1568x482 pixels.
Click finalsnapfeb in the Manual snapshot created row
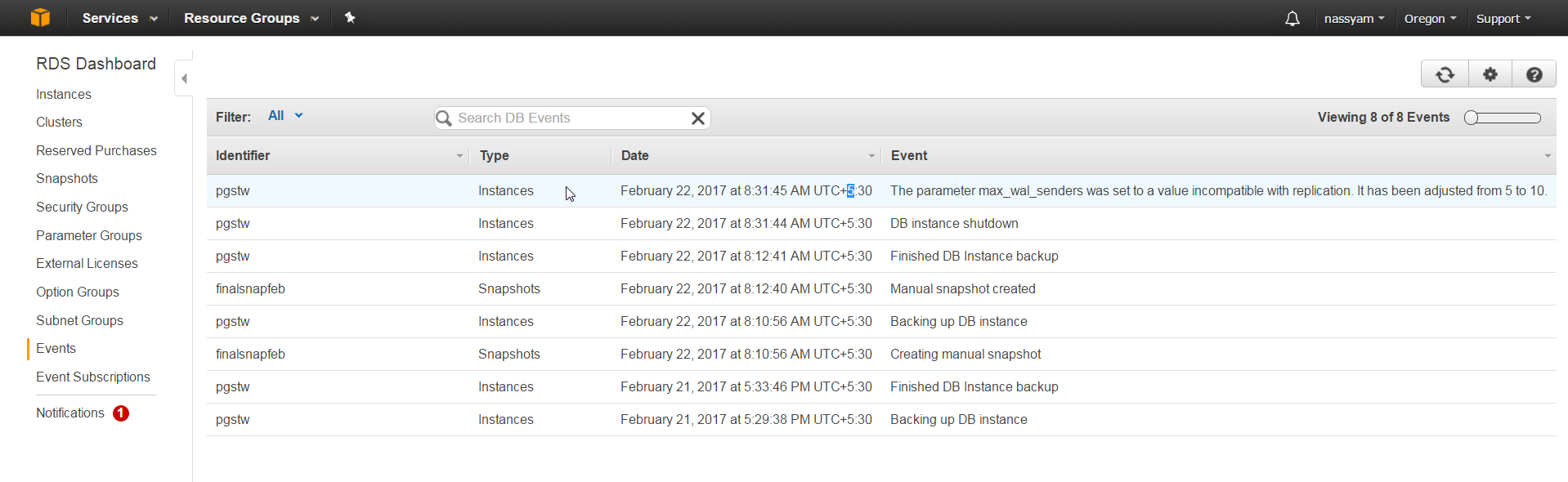[x=250, y=289]
